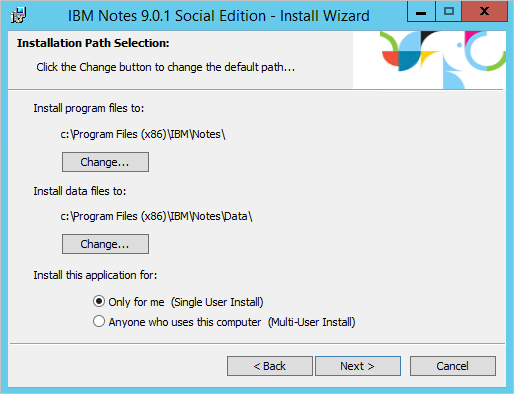Click the IBM Notes 9.0.1 Social Edition title
This screenshot has height=394, width=514.
(219, 16)
